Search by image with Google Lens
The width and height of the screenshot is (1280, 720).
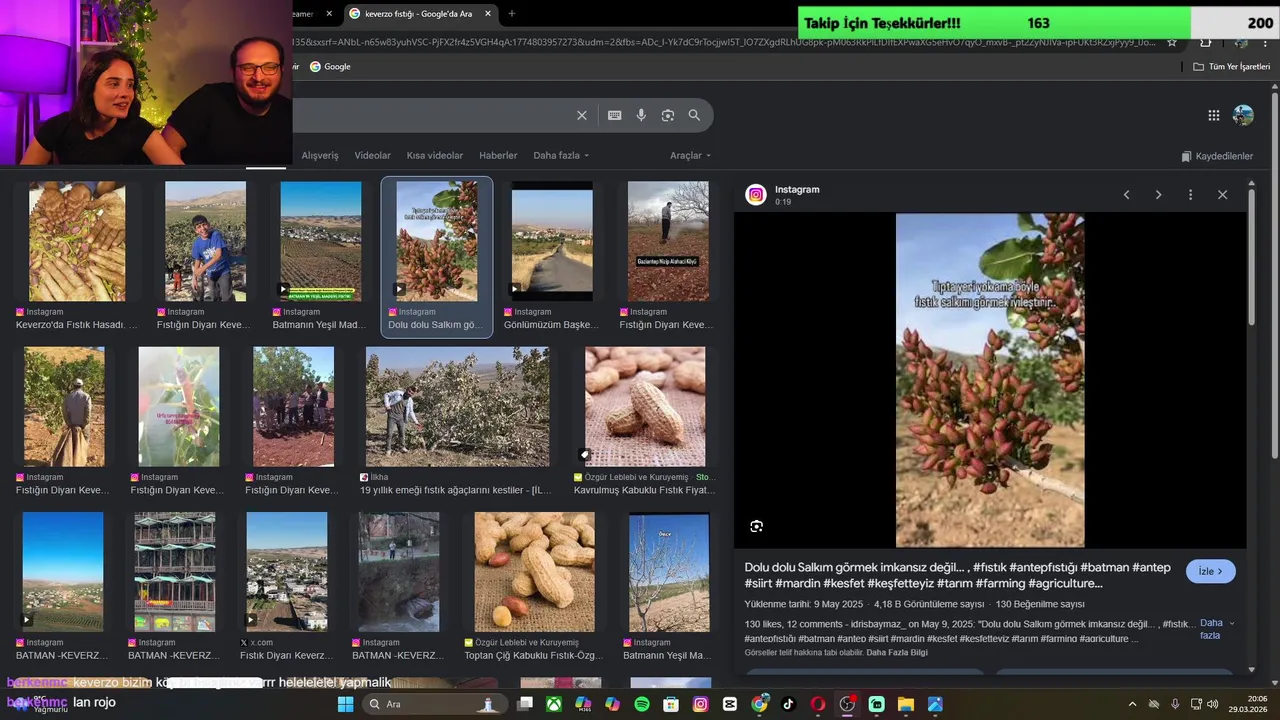668,115
